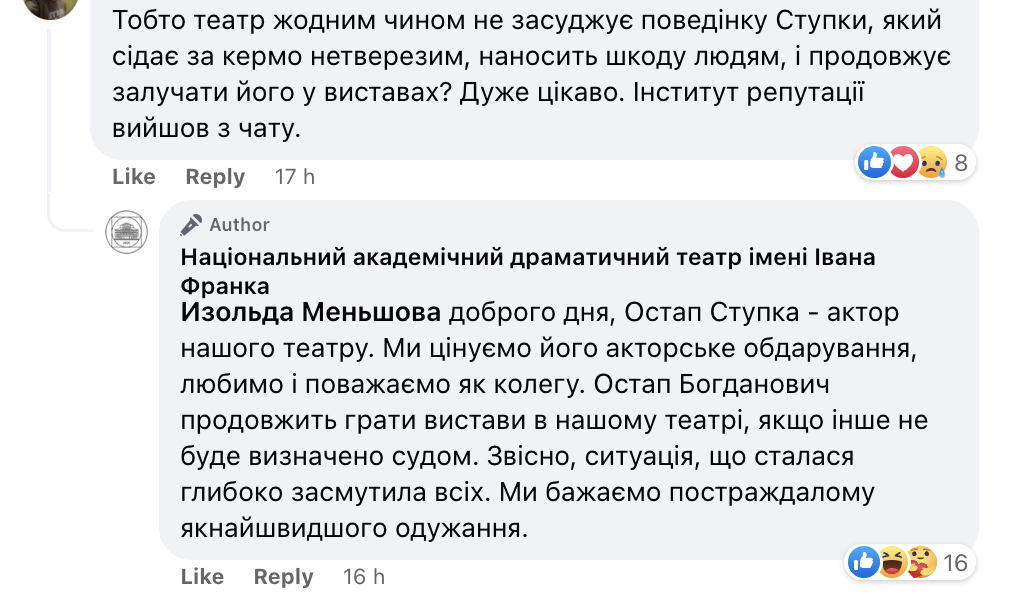Click the sad-face reaction icon on the first comment
Viewport: 1030px width, 596px height.
[931, 162]
